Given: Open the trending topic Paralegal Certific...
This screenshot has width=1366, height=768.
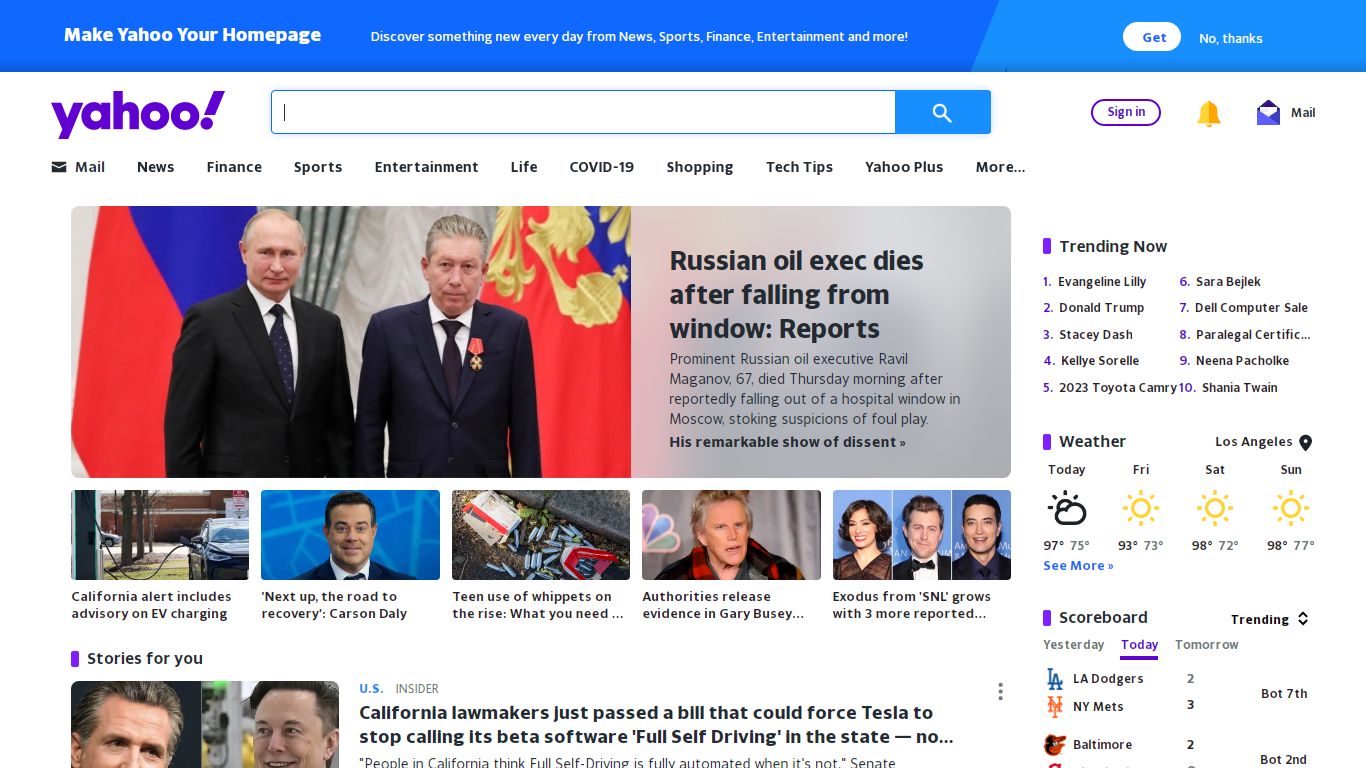Looking at the screenshot, I should (x=1253, y=335).
